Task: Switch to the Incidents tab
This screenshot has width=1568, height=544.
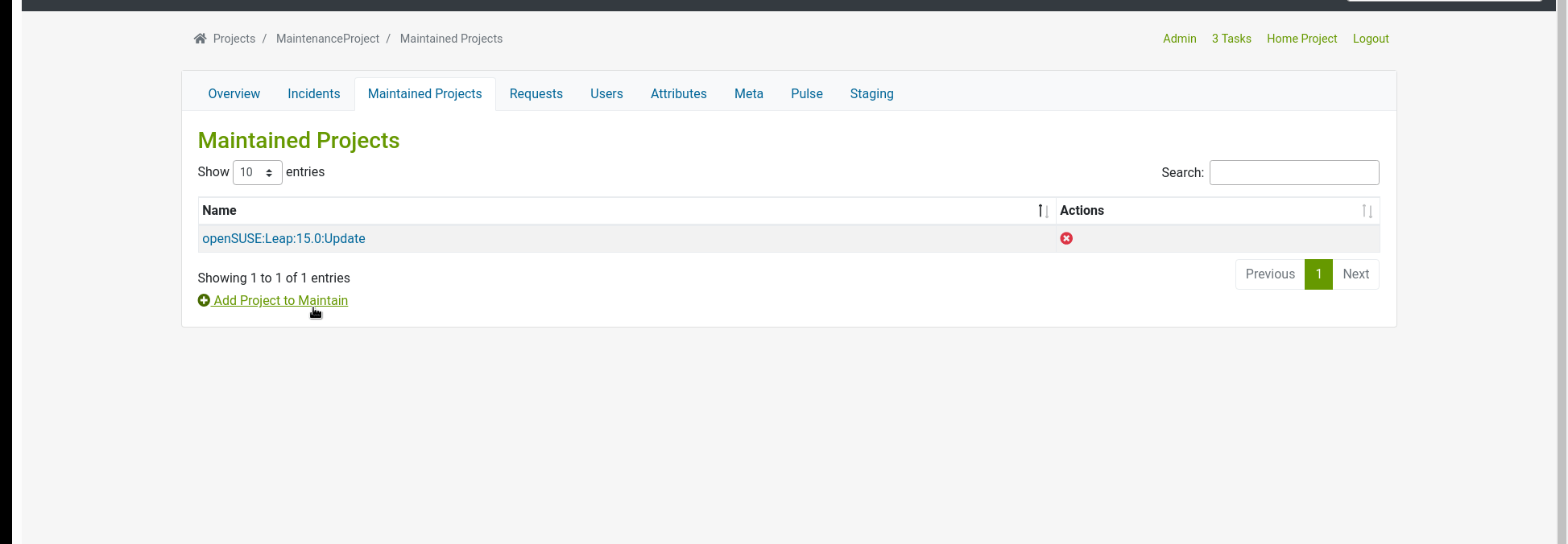Action: click(313, 94)
